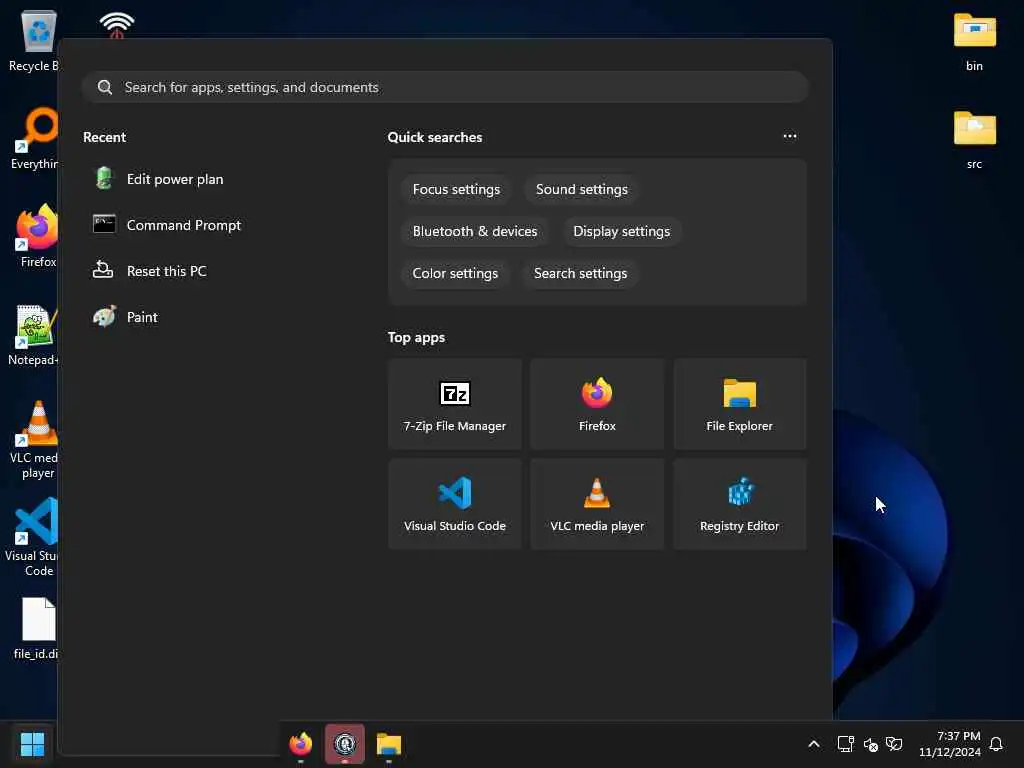Select Firefox desktop shortcut
Viewport: 1024px width, 768px height.
click(37, 236)
